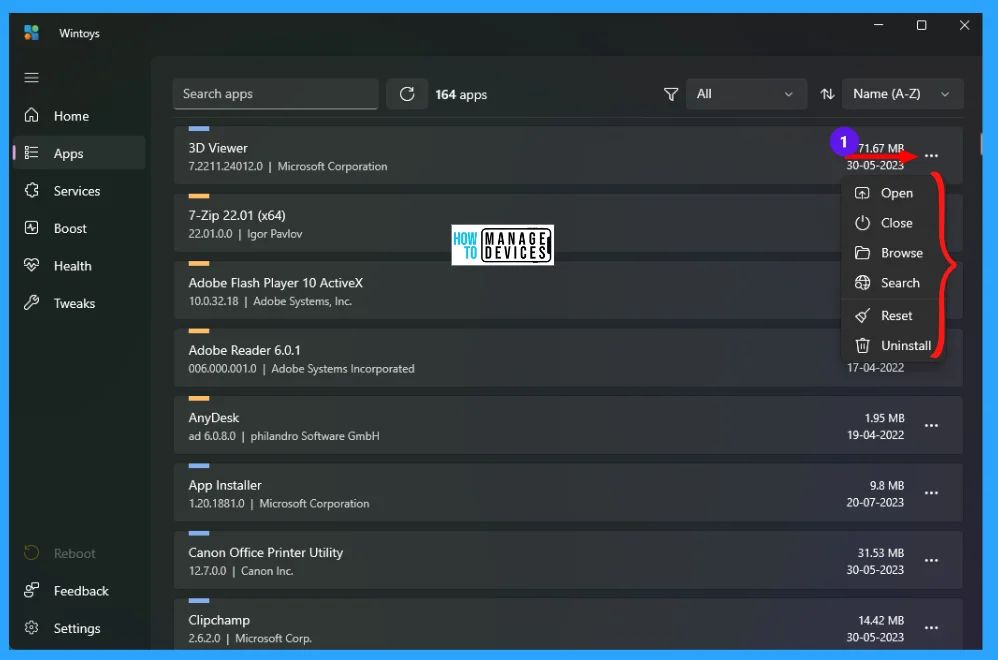This screenshot has height=660, width=998.
Task: Expand the Name (A-Z) sort dropdown
Action: click(x=903, y=94)
